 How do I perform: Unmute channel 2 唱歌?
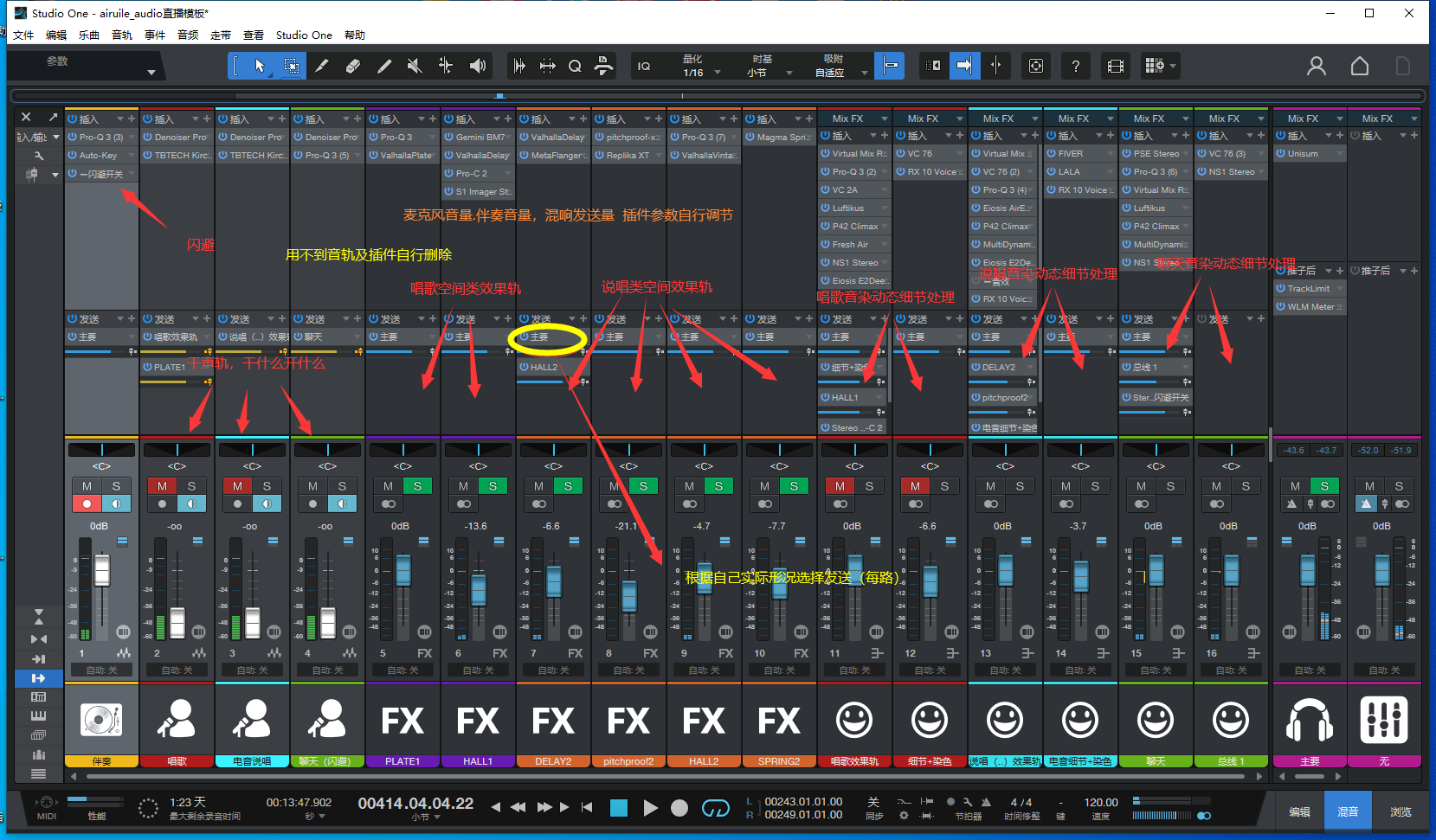162,486
